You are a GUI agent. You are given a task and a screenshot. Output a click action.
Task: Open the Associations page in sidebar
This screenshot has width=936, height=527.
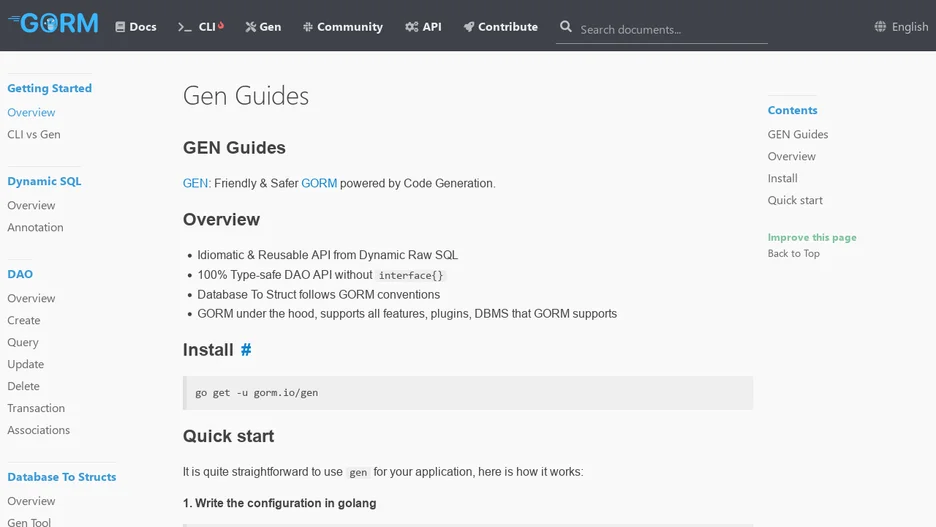click(x=38, y=430)
